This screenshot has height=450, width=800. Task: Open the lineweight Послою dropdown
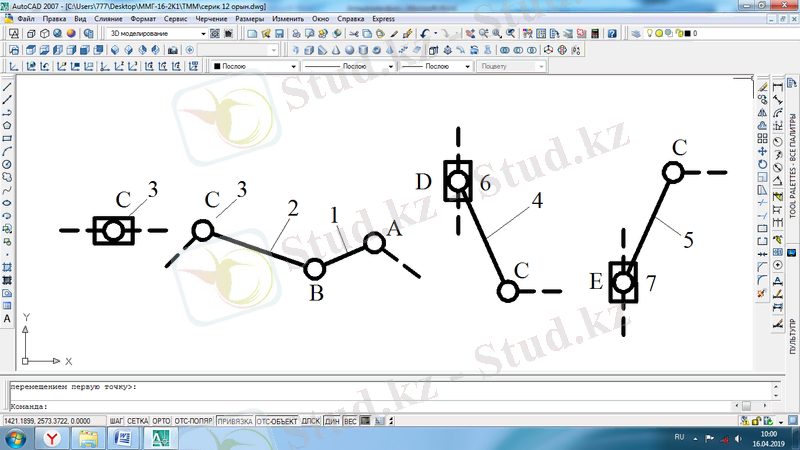pos(467,66)
